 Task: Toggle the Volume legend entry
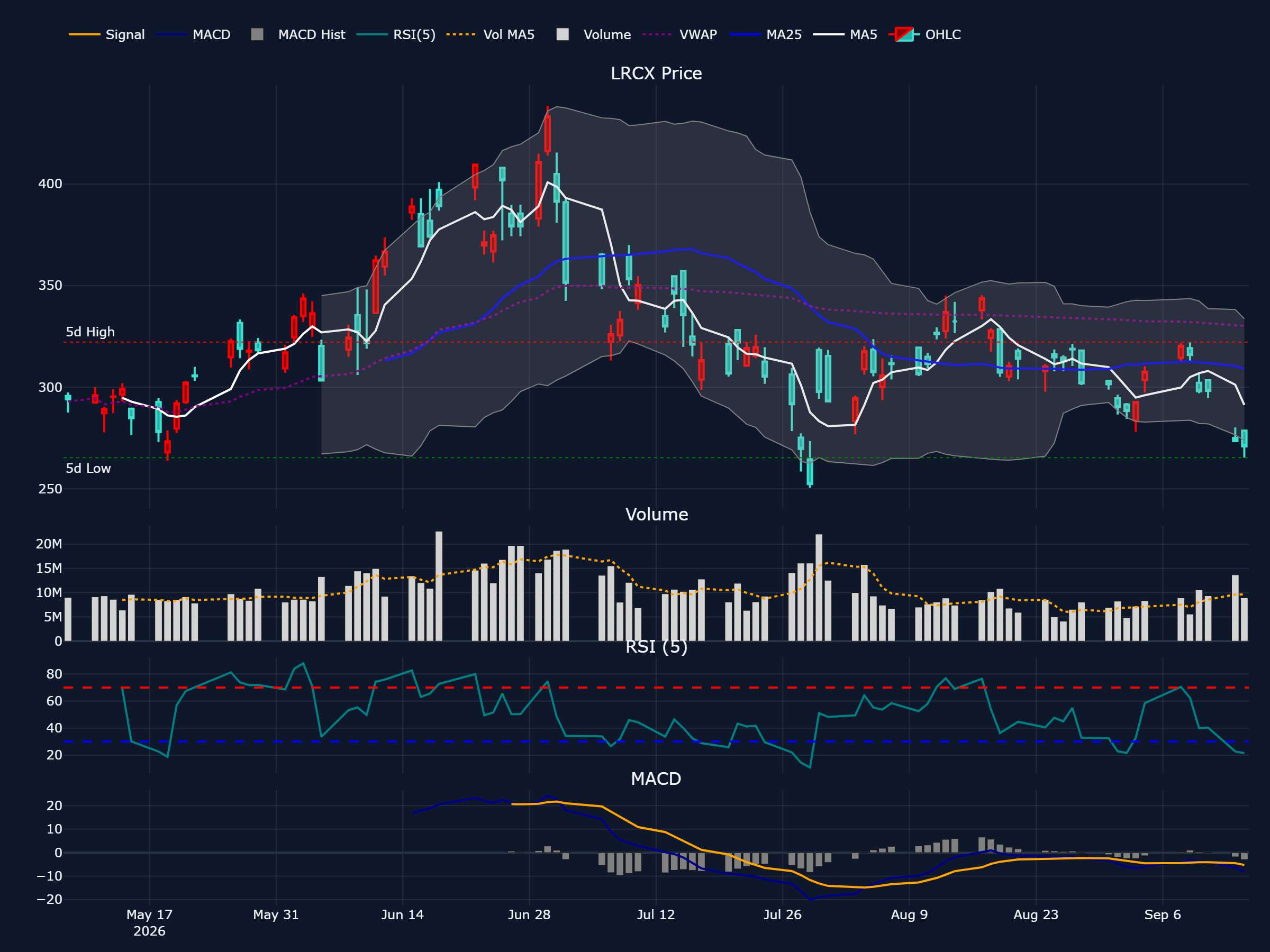[594, 34]
